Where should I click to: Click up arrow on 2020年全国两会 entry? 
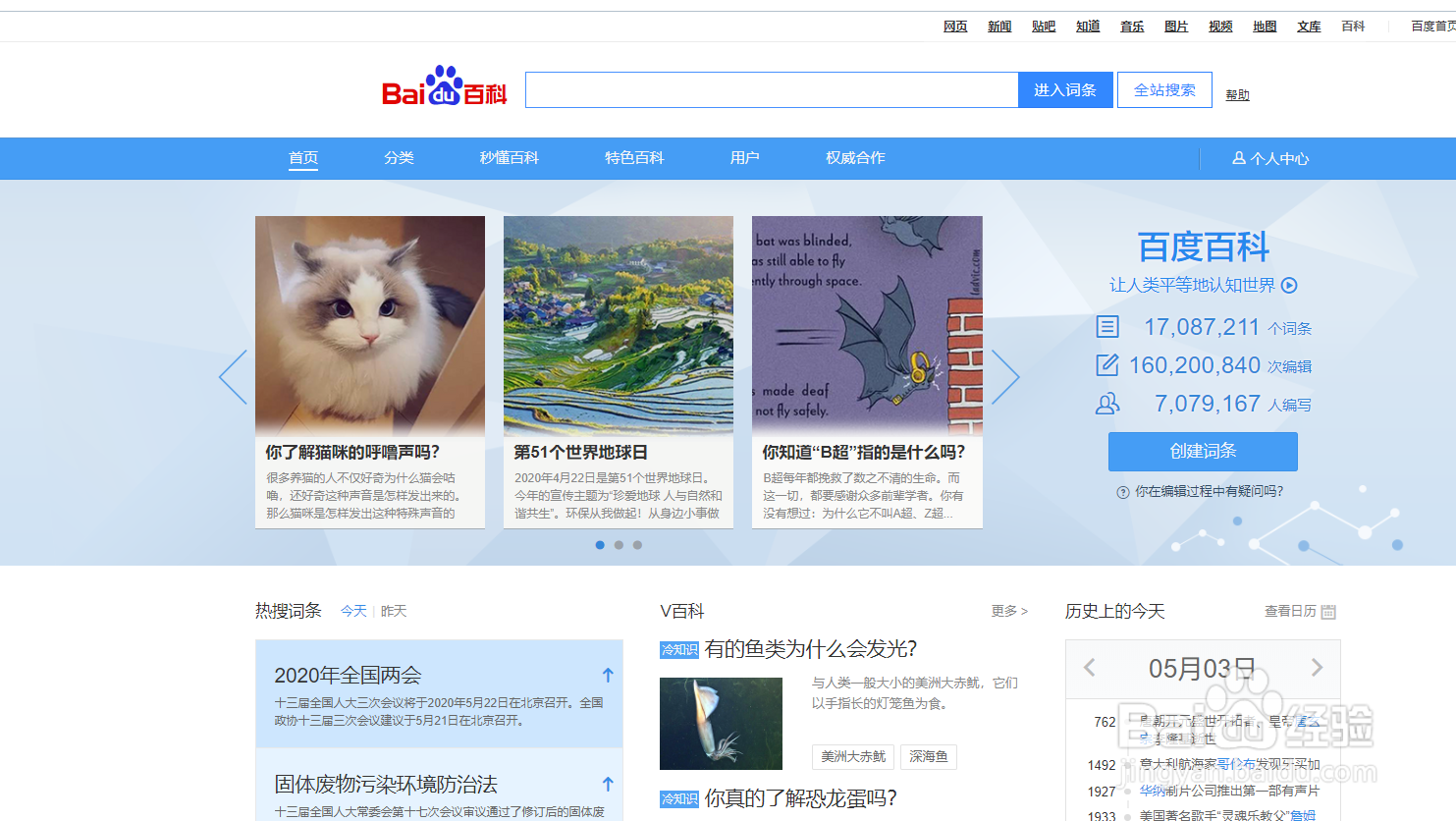(x=608, y=675)
